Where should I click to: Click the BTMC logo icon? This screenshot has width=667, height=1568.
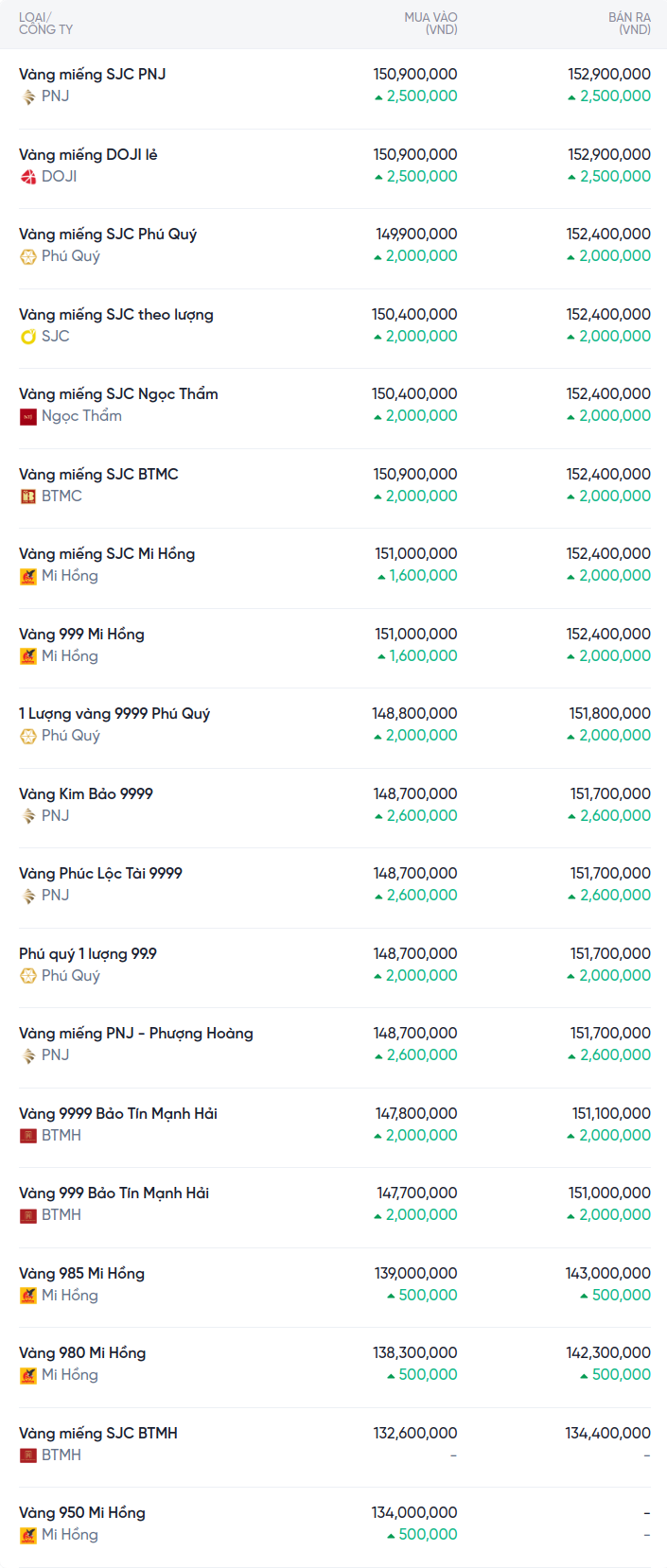(x=28, y=497)
